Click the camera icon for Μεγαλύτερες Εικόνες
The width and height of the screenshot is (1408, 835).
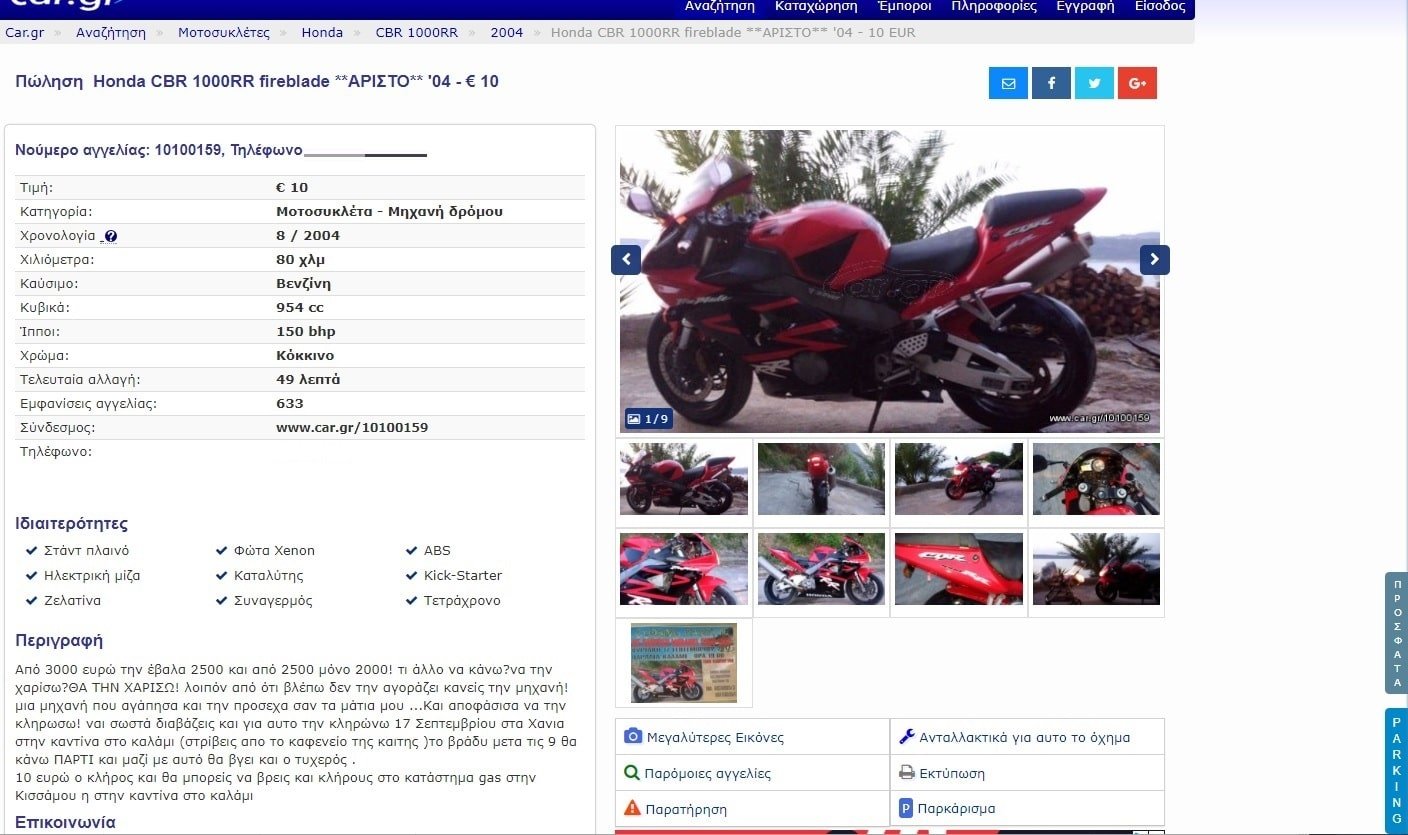pos(633,737)
